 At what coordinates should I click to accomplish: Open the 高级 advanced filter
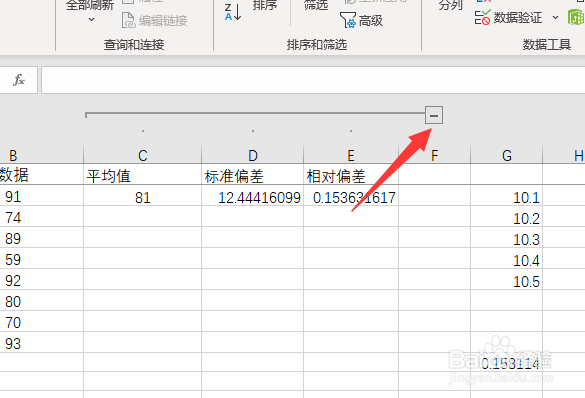[362, 20]
